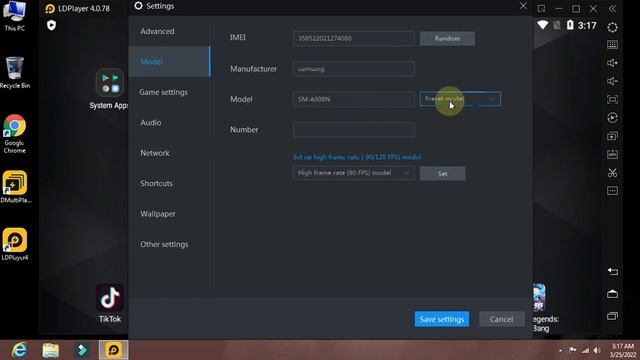Click the IMEI input field

click(353, 38)
